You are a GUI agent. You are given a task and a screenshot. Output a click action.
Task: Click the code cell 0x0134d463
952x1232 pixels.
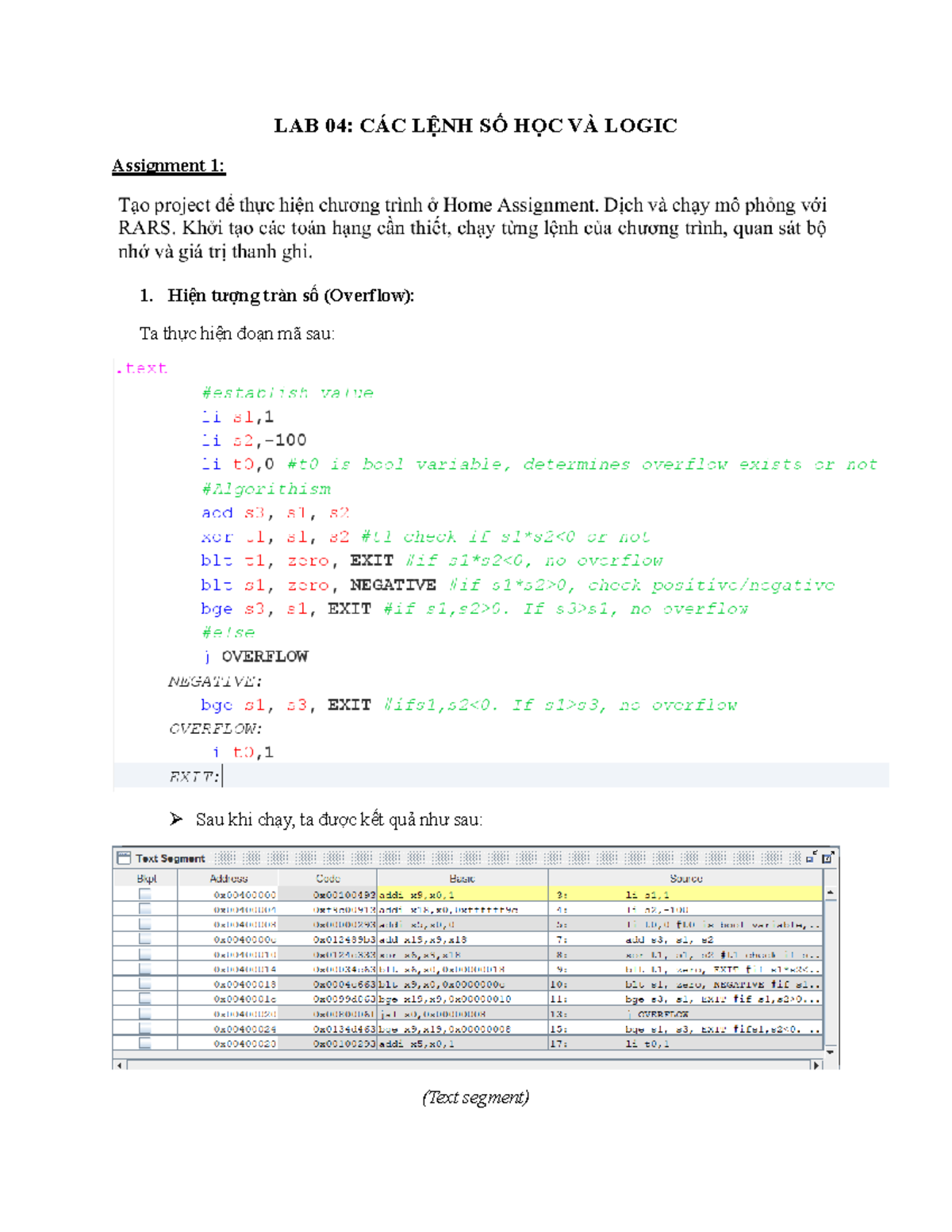328,1028
